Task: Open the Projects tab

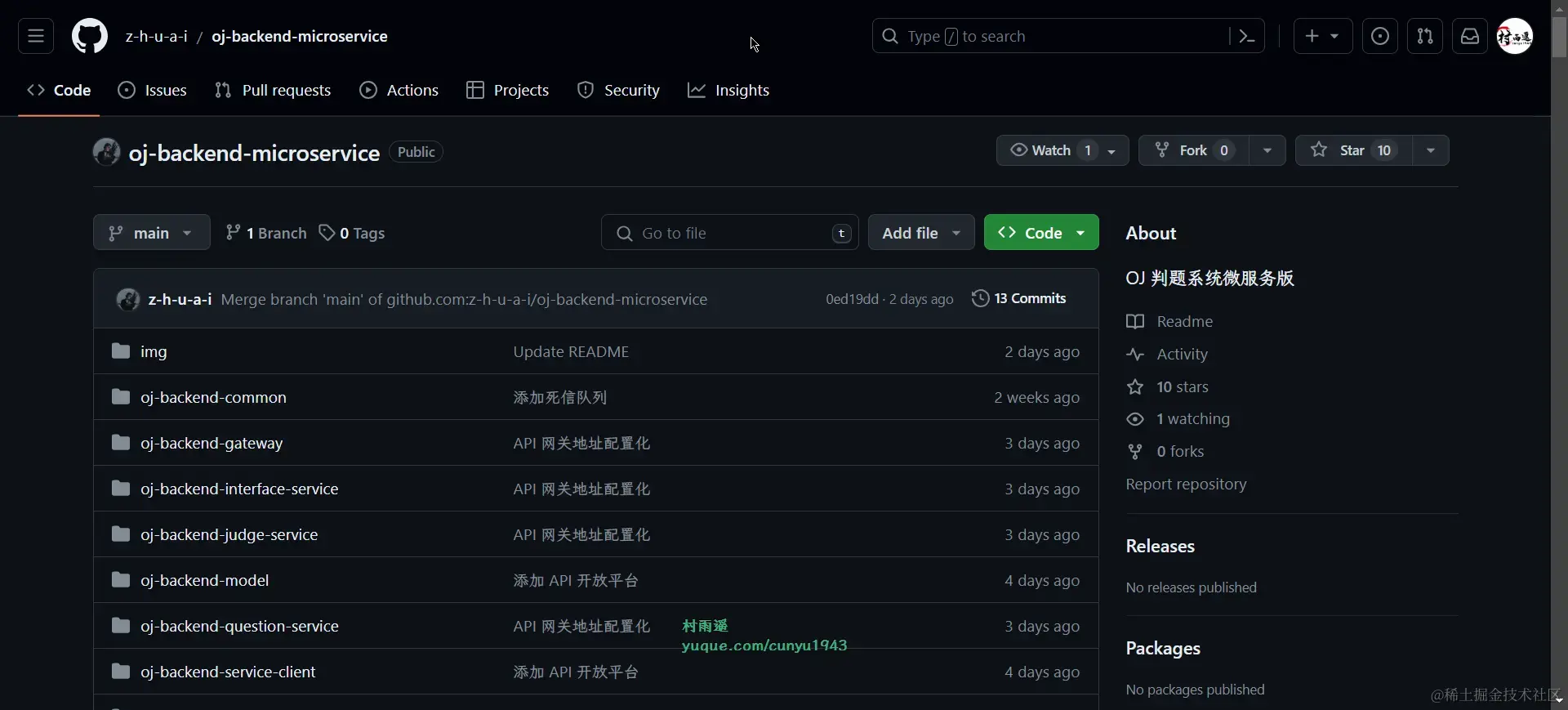Action: tap(508, 90)
